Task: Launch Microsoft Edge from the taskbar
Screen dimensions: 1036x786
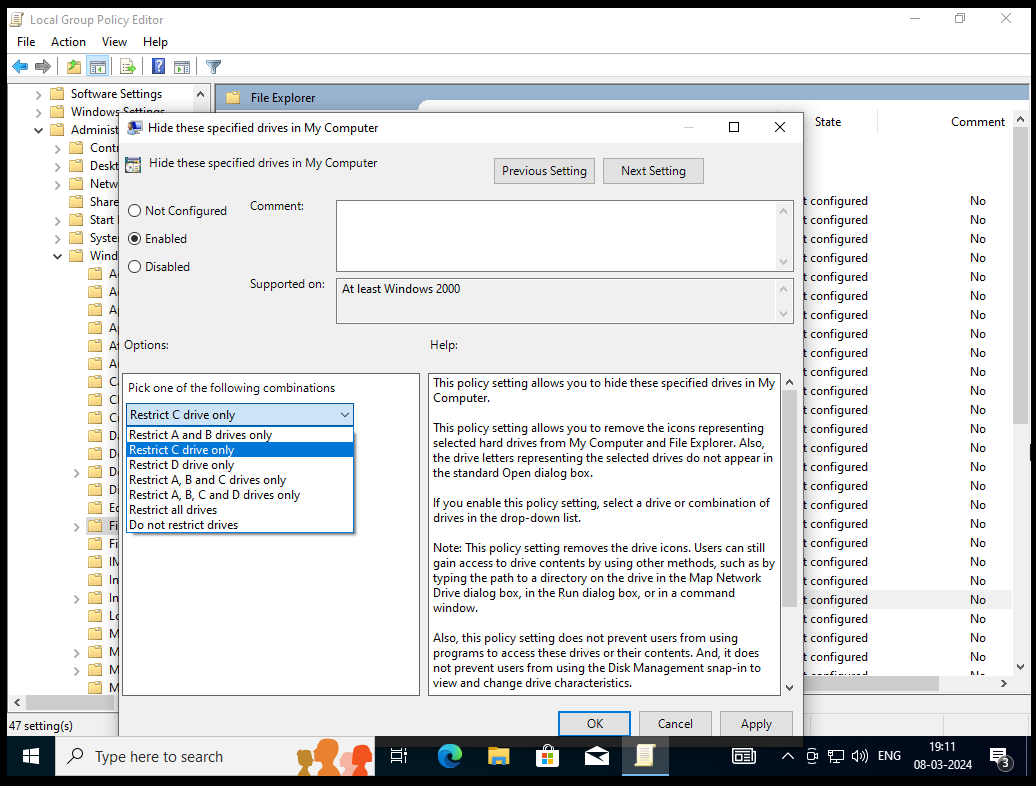Action: coord(449,756)
